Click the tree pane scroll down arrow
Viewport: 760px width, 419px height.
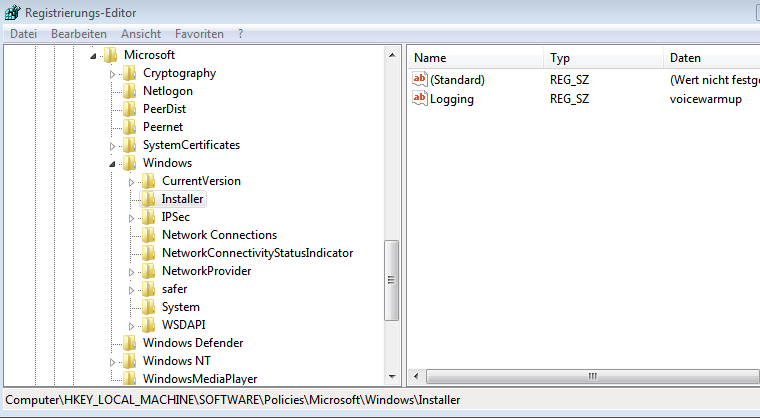pyautogui.click(x=392, y=376)
